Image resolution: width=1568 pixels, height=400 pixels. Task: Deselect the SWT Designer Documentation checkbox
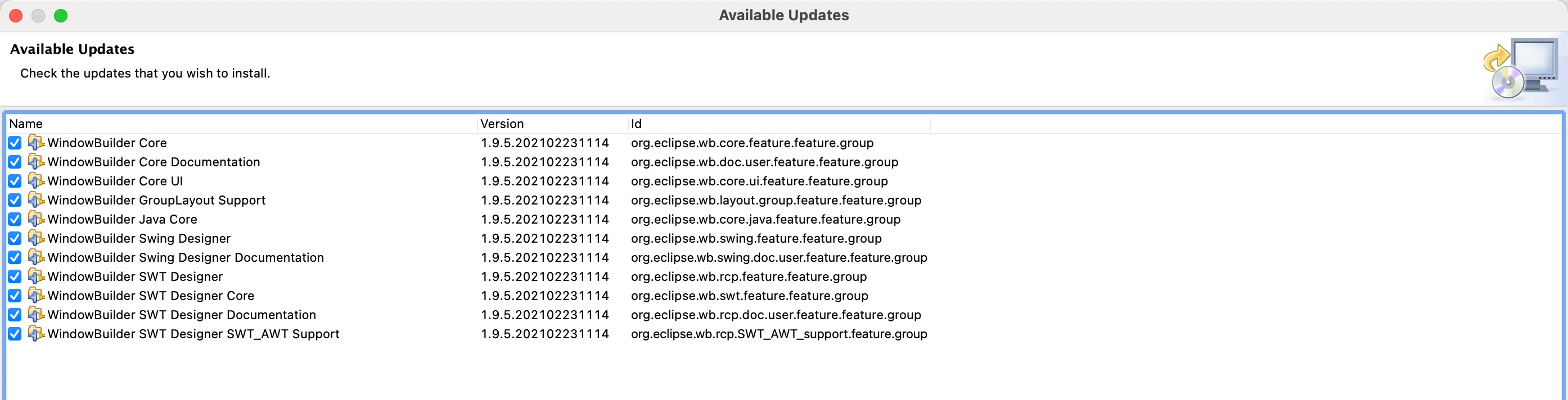(15, 315)
